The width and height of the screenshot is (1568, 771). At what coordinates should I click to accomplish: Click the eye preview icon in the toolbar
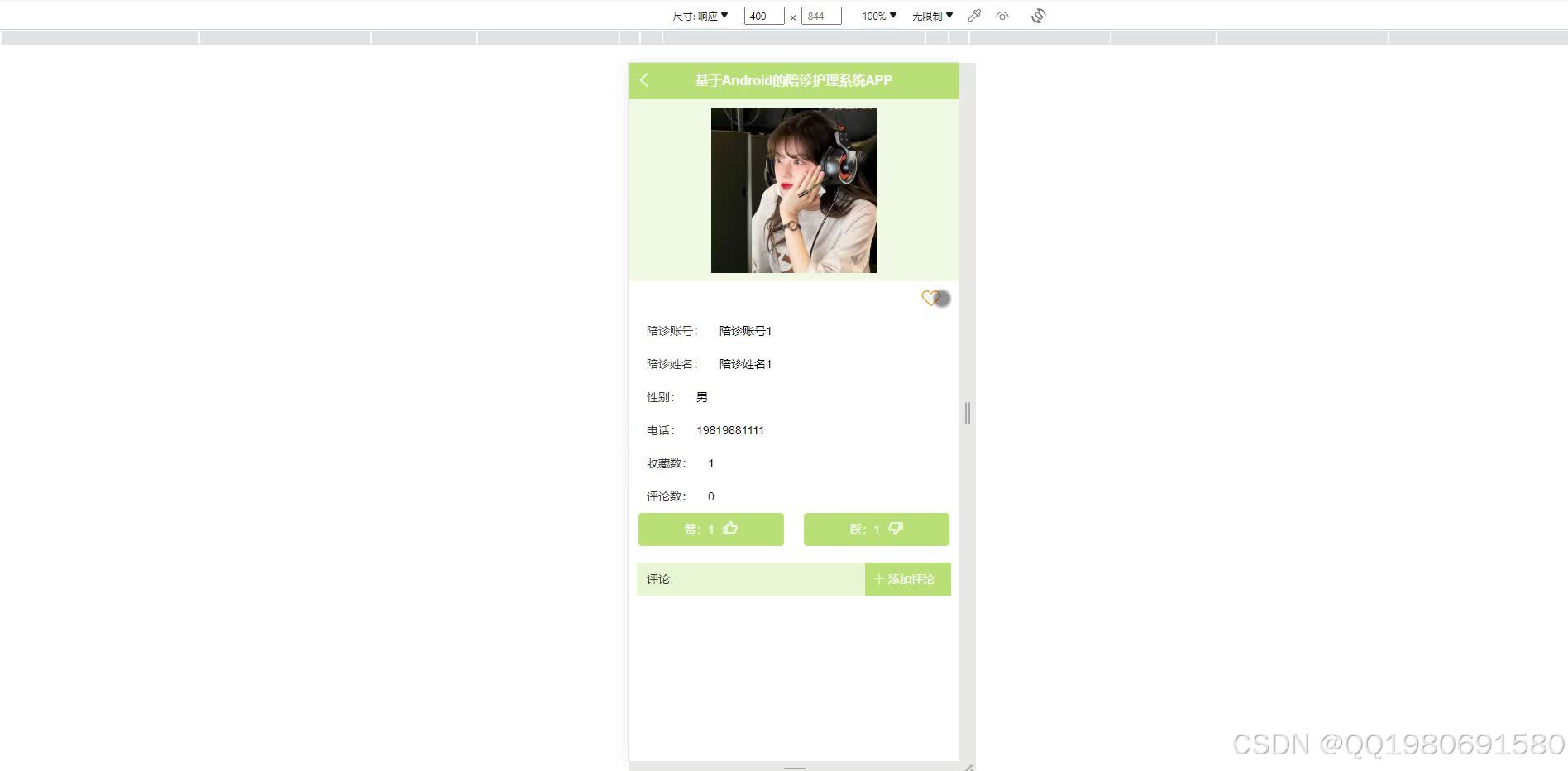[x=1002, y=15]
